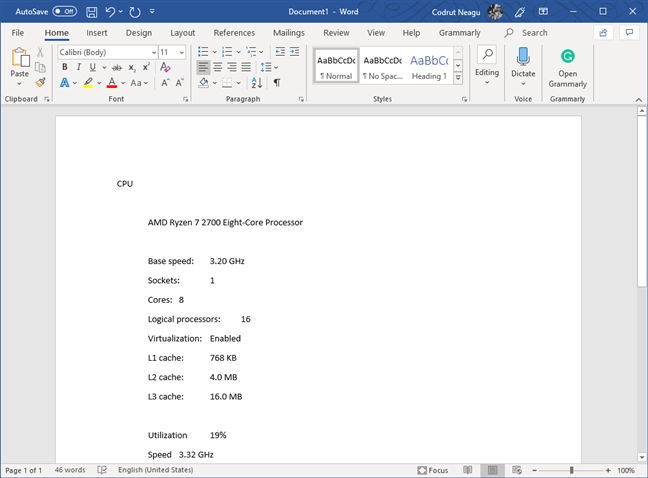The image size is (648, 478).
Task: Click the Save icon in title bar
Action: click(x=92, y=12)
